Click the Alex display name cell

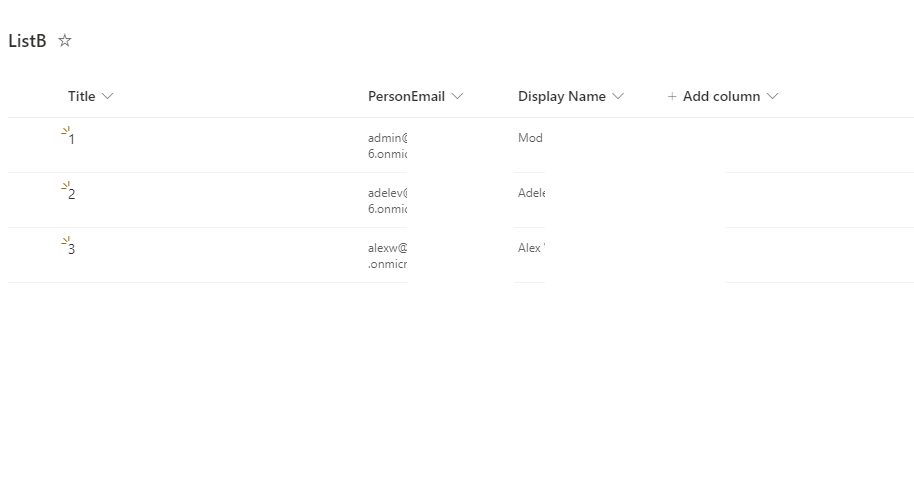pyautogui.click(x=531, y=248)
